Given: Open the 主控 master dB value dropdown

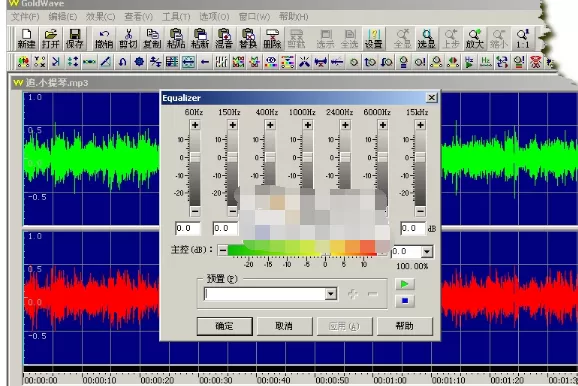Looking at the screenshot, I should click(427, 252).
